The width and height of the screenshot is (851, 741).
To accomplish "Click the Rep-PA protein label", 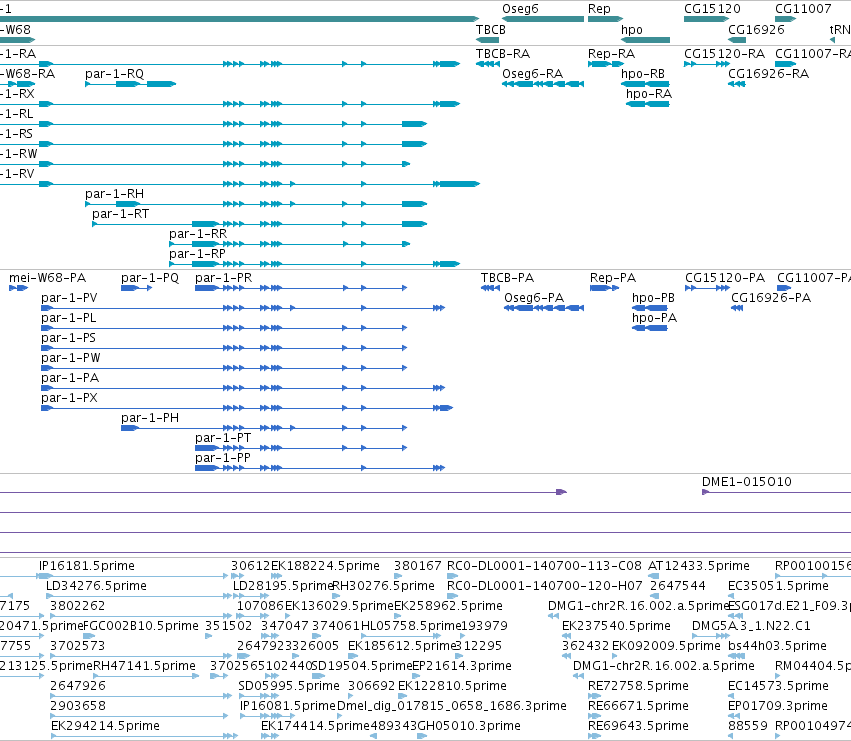I will point(613,278).
